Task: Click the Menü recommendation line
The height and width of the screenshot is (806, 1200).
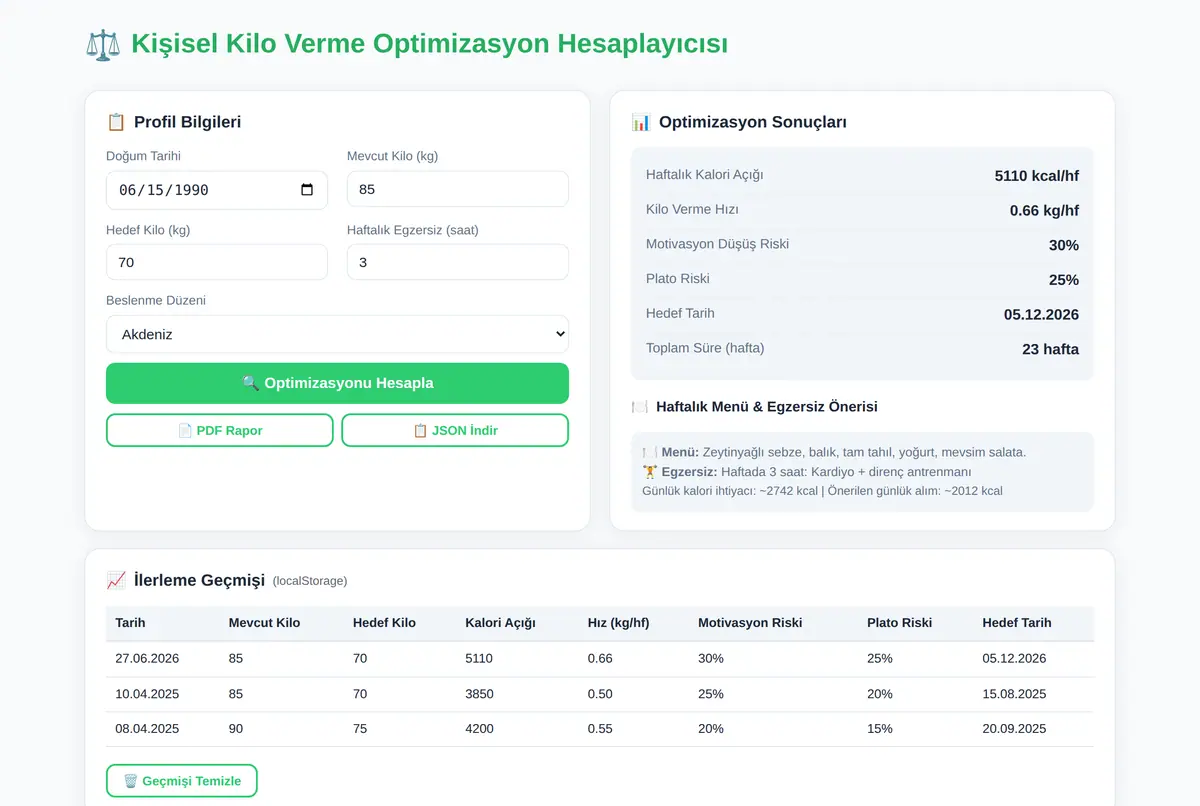Action: coord(834,452)
